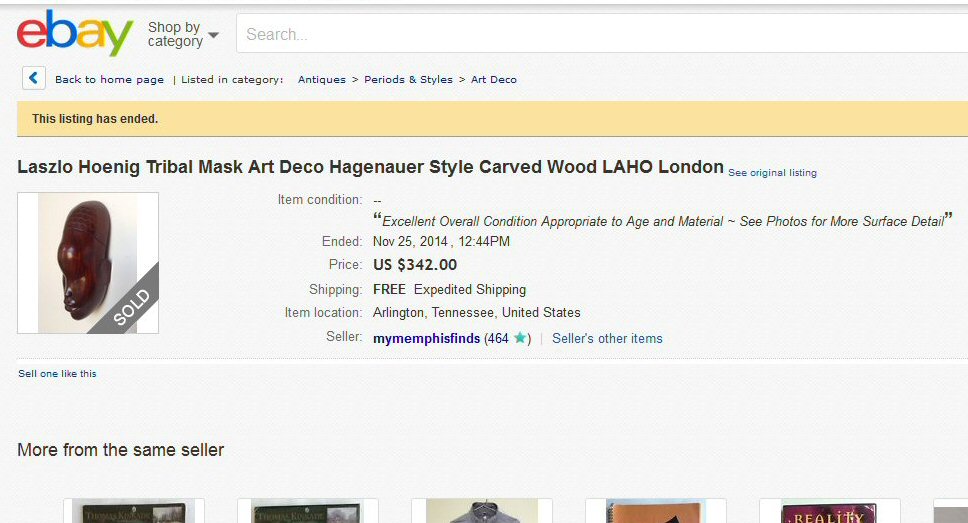Open the orange notebook item thumbnail
The height and width of the screenshot is (523, 968).
click(x=656, y=511)
